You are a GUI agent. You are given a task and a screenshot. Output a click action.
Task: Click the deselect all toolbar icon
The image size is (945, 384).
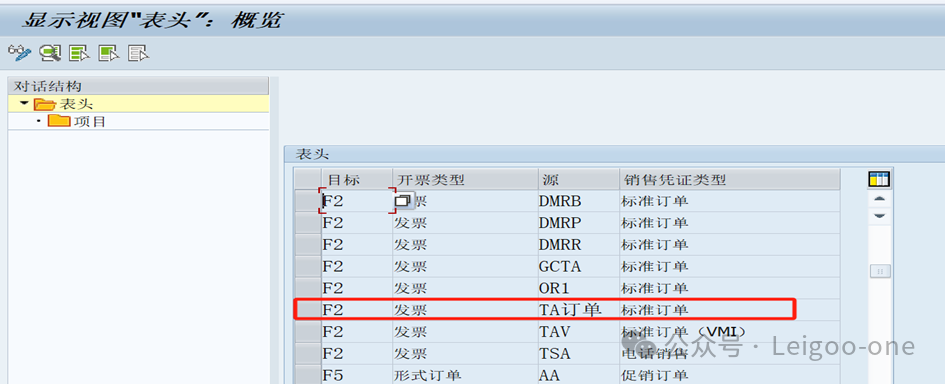point(139,53)
